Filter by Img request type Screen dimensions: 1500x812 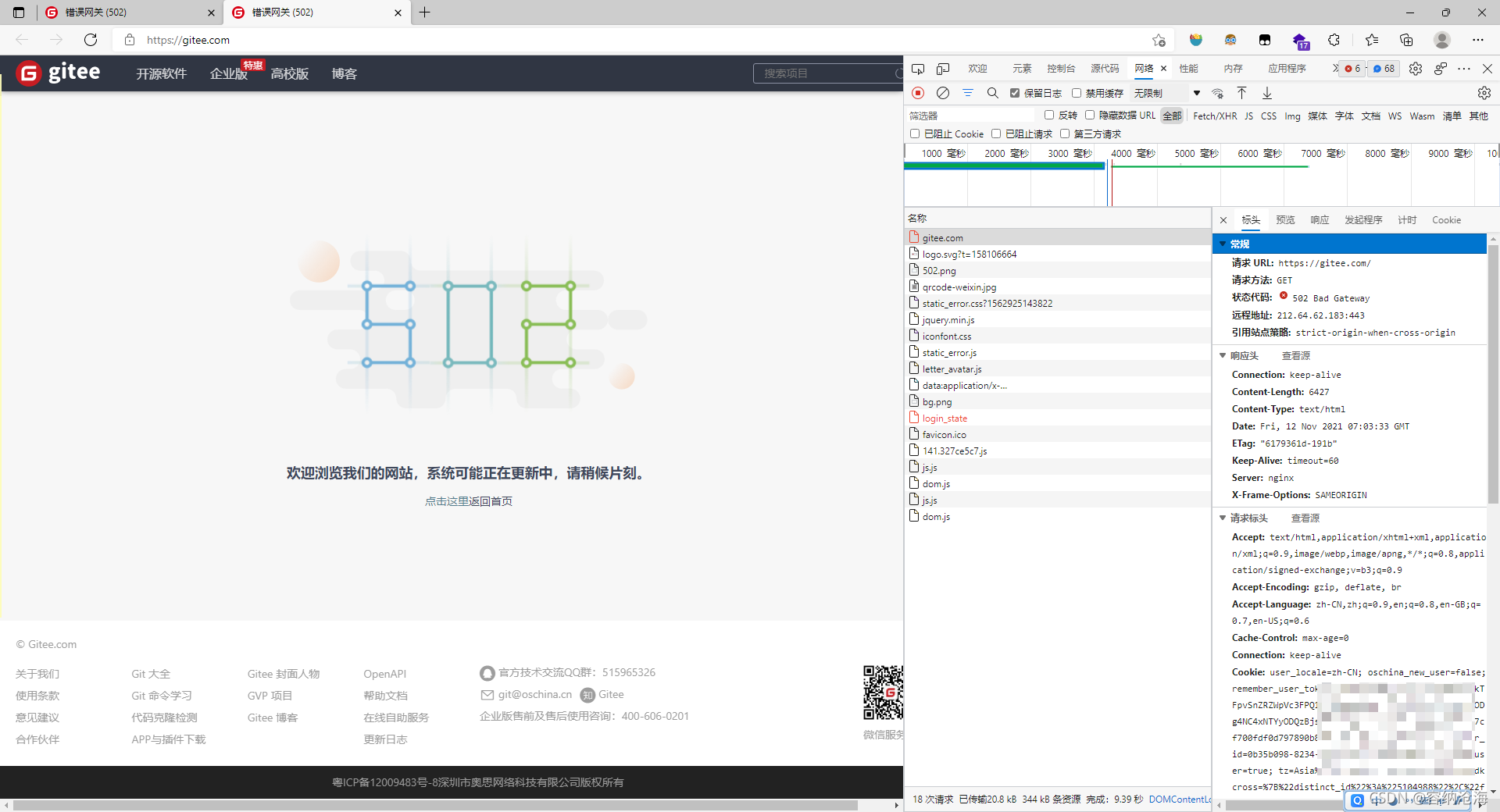click(1292, 116)
